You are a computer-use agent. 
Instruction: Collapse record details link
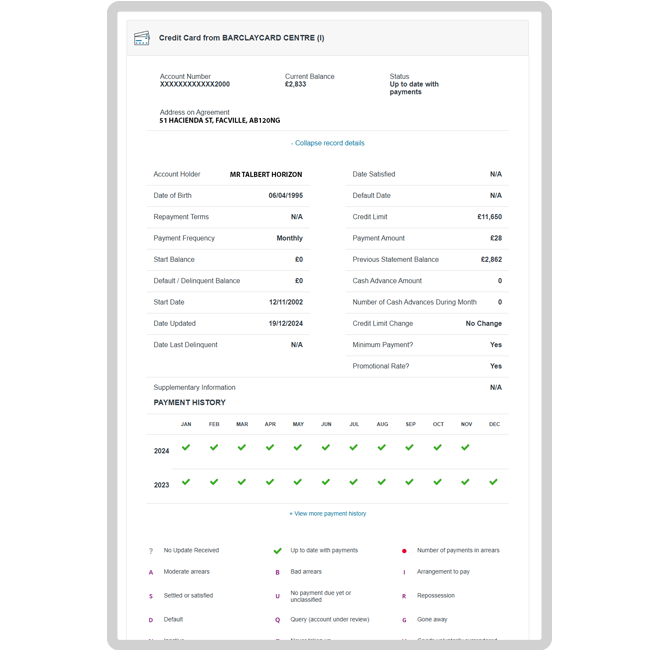pos(328,143)
